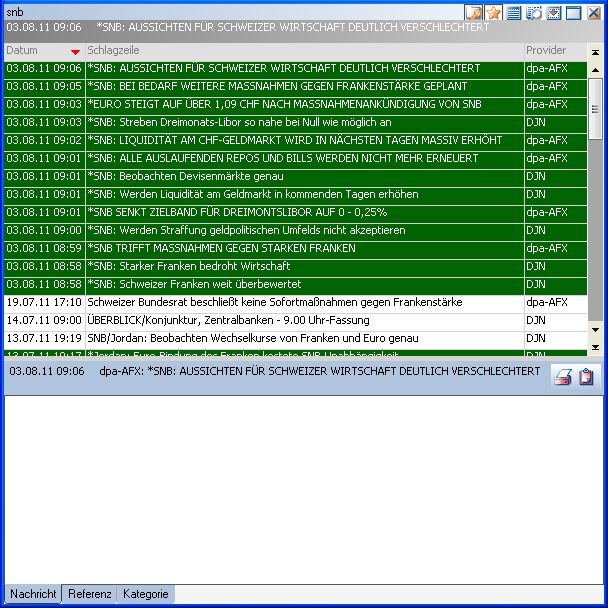Viewport: 608px width, 608px height.
Task: Click the orange star favorites icon
Action: pyautogui.click(x=493, y=13)
